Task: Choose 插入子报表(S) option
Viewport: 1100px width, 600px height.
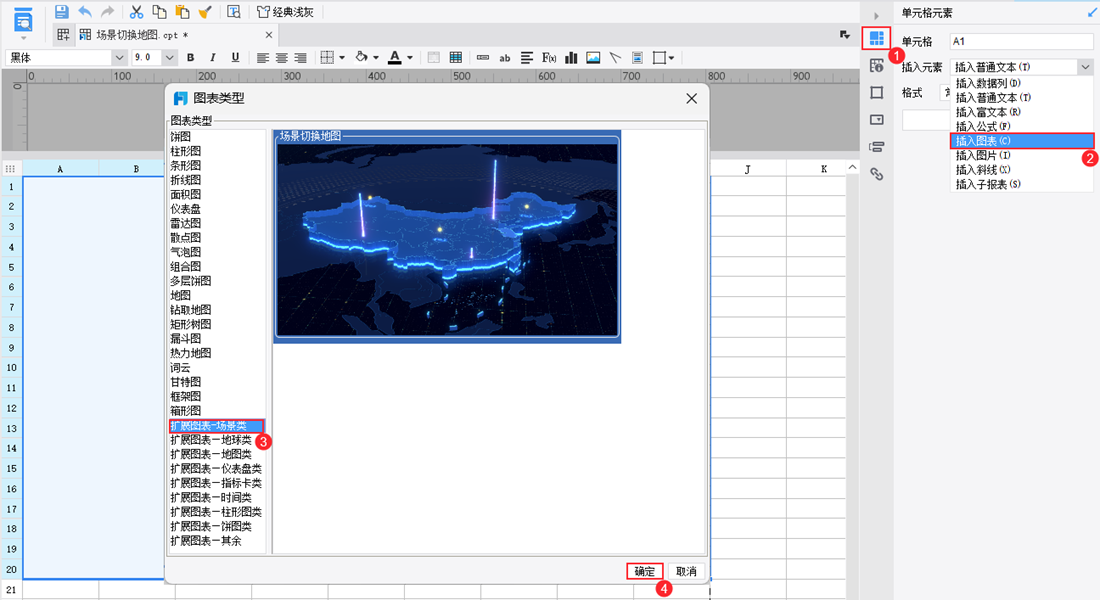Action: click(x=1022, y=184)
